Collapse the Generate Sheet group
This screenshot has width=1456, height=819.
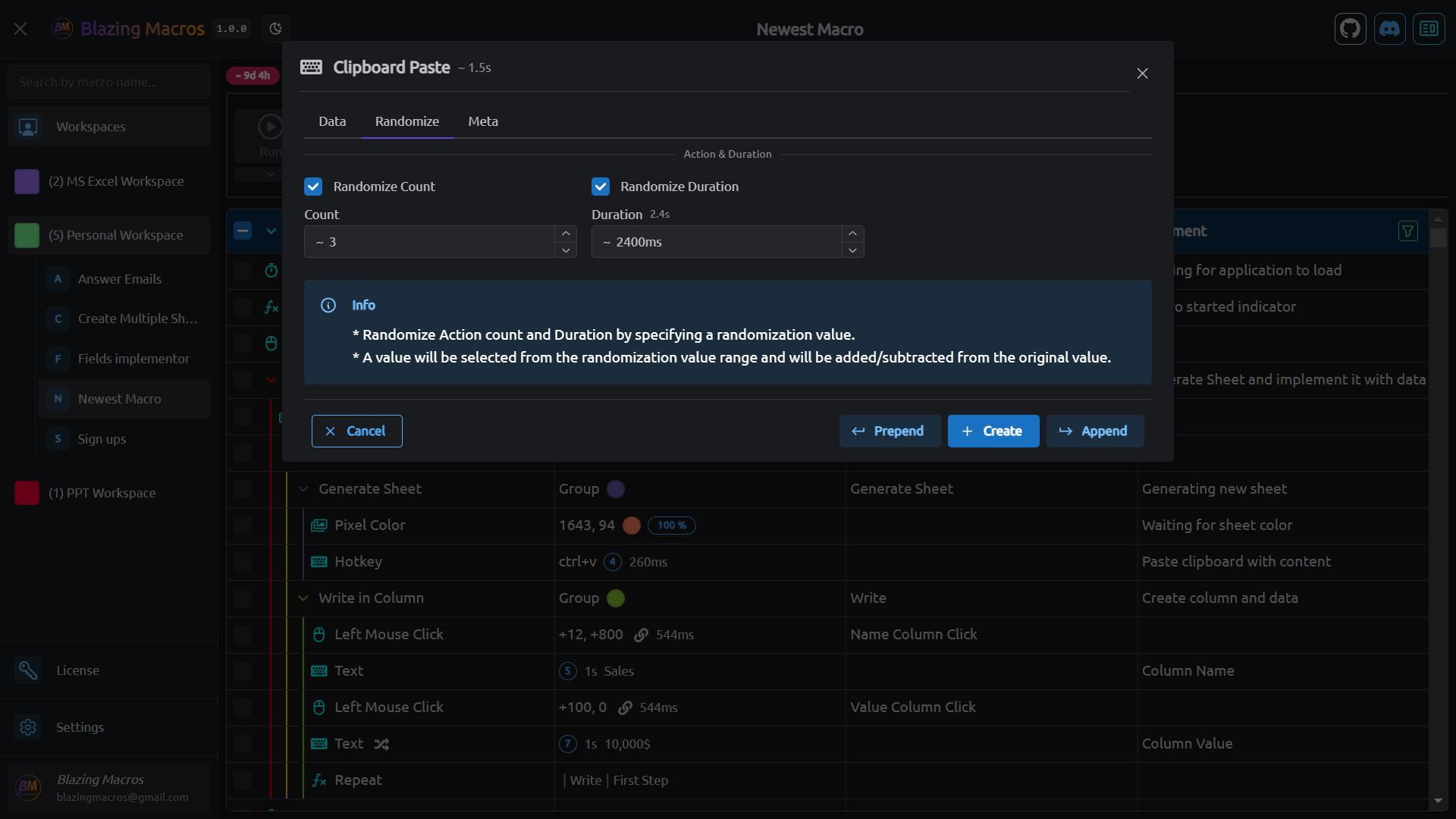(x=303, y=489)
